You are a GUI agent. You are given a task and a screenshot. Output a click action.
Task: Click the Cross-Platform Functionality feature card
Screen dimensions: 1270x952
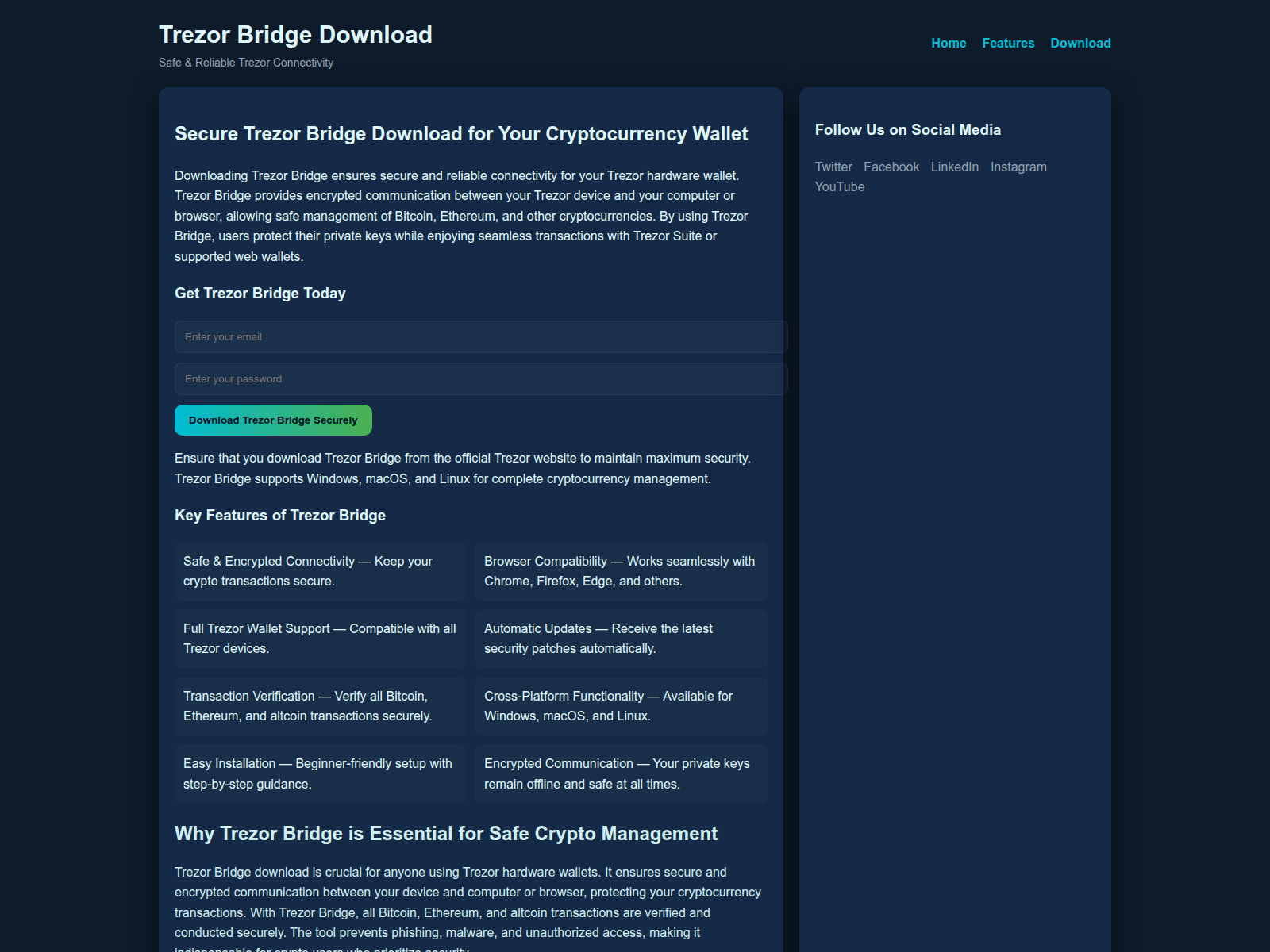pyautogui.click(x=621, y=706)
